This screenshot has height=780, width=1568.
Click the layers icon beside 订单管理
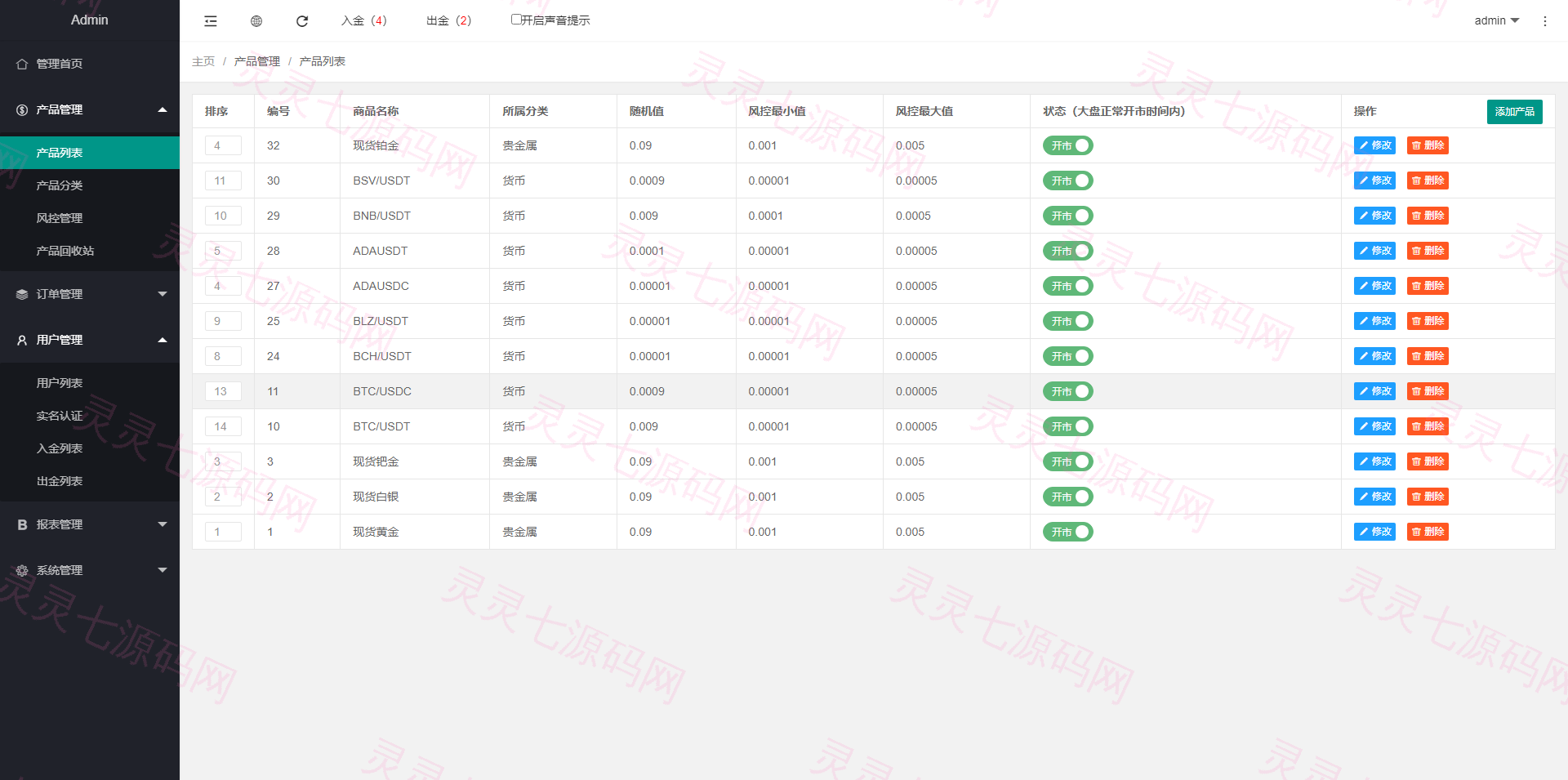(22, 294)
